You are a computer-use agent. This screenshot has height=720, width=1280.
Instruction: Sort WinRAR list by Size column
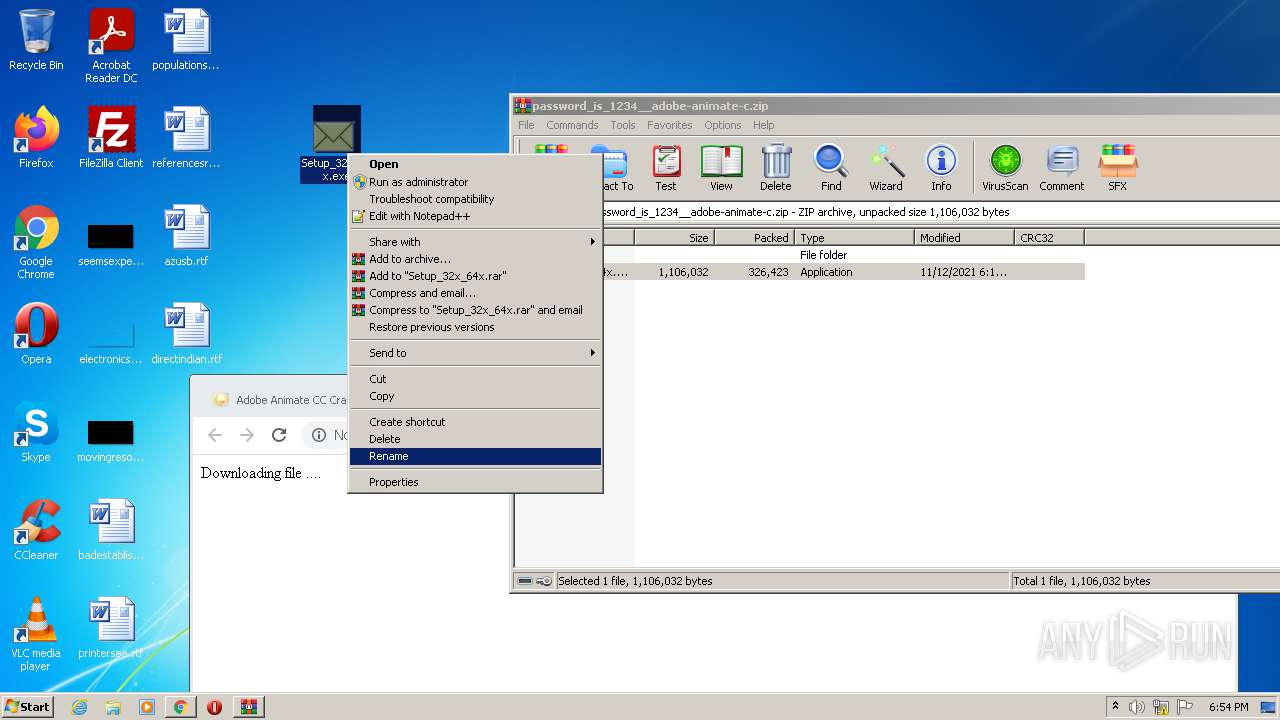point(674,238)
